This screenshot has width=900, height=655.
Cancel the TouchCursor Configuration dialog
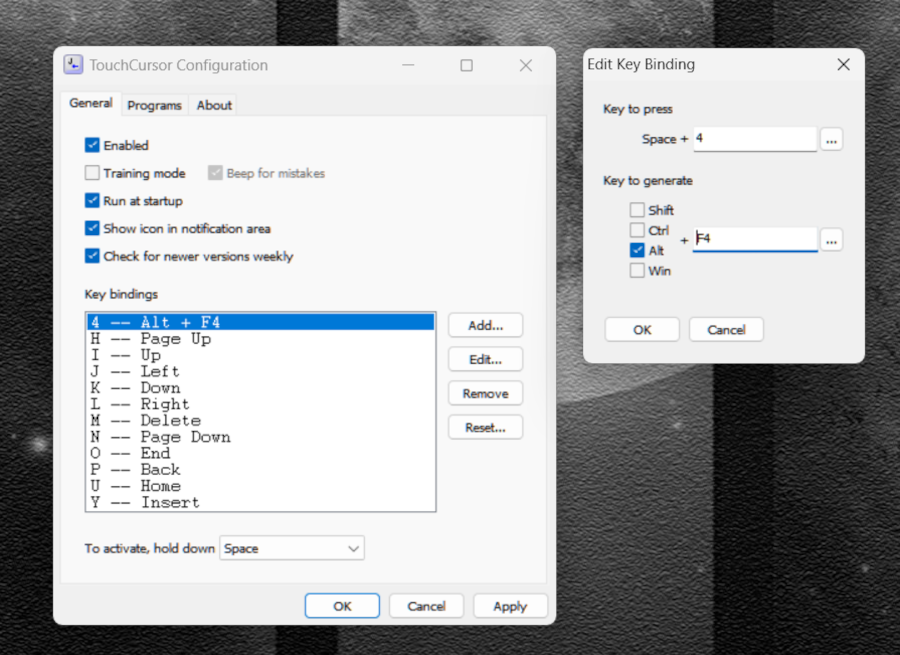[426, 606]
